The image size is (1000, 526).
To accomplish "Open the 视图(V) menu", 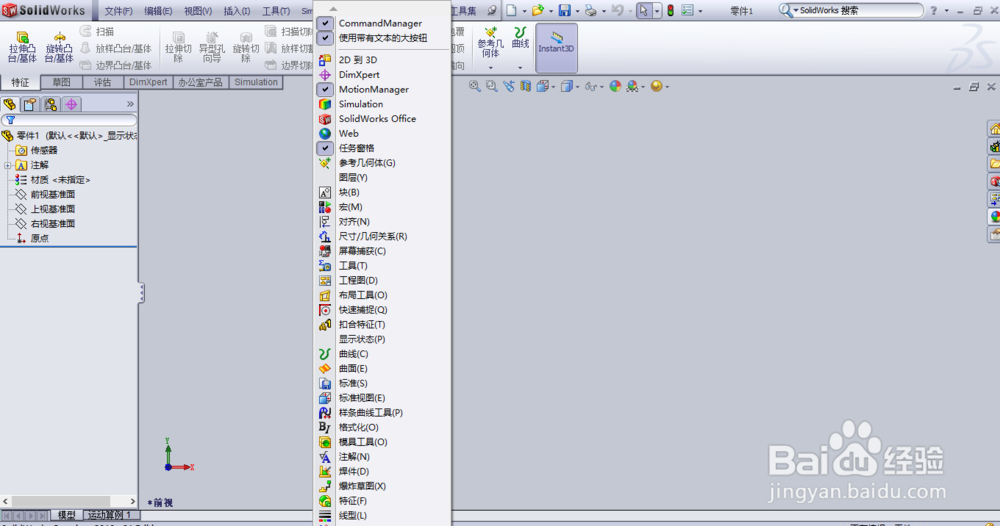I will coord(198,11).
